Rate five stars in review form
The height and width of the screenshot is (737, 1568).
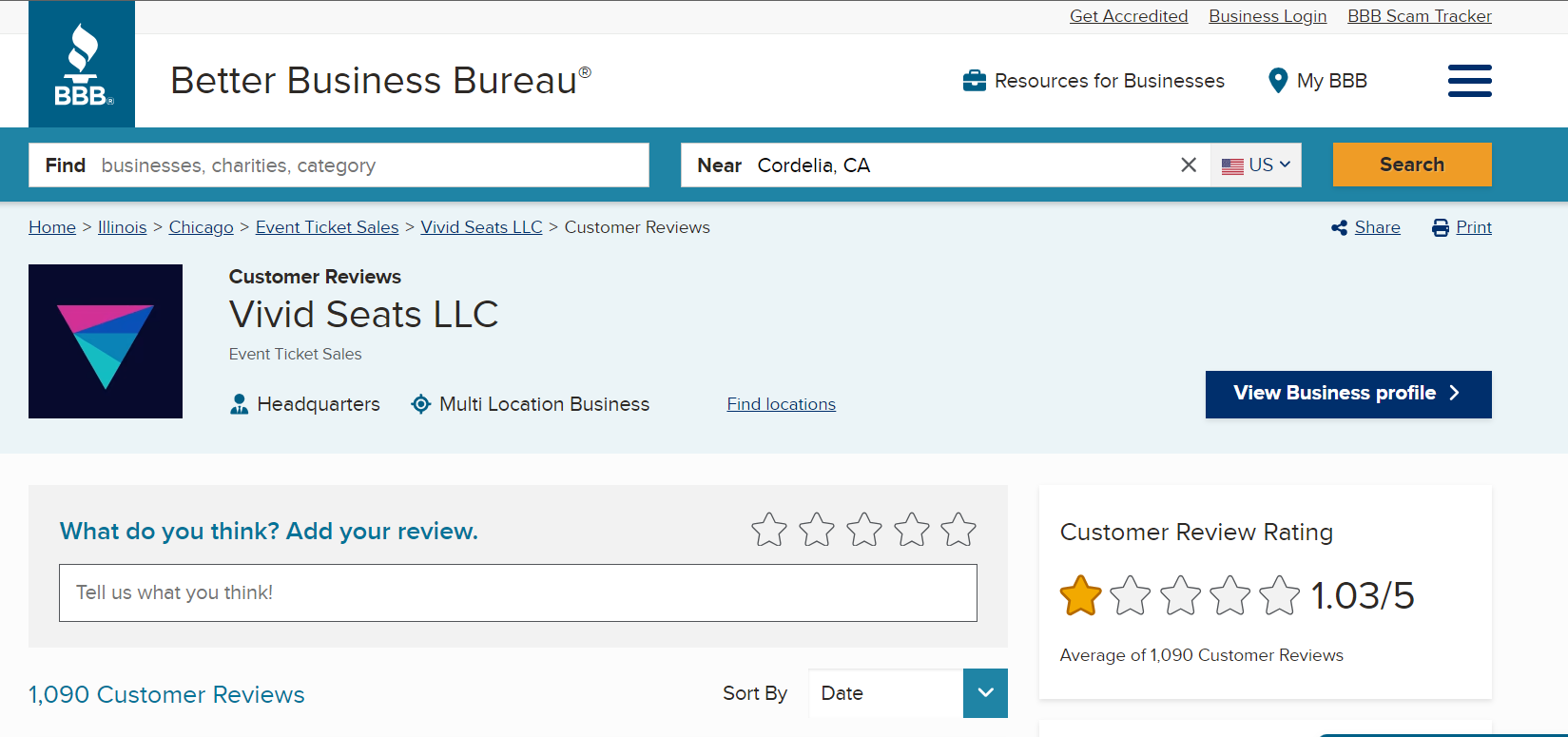click(x=958, y=530)
